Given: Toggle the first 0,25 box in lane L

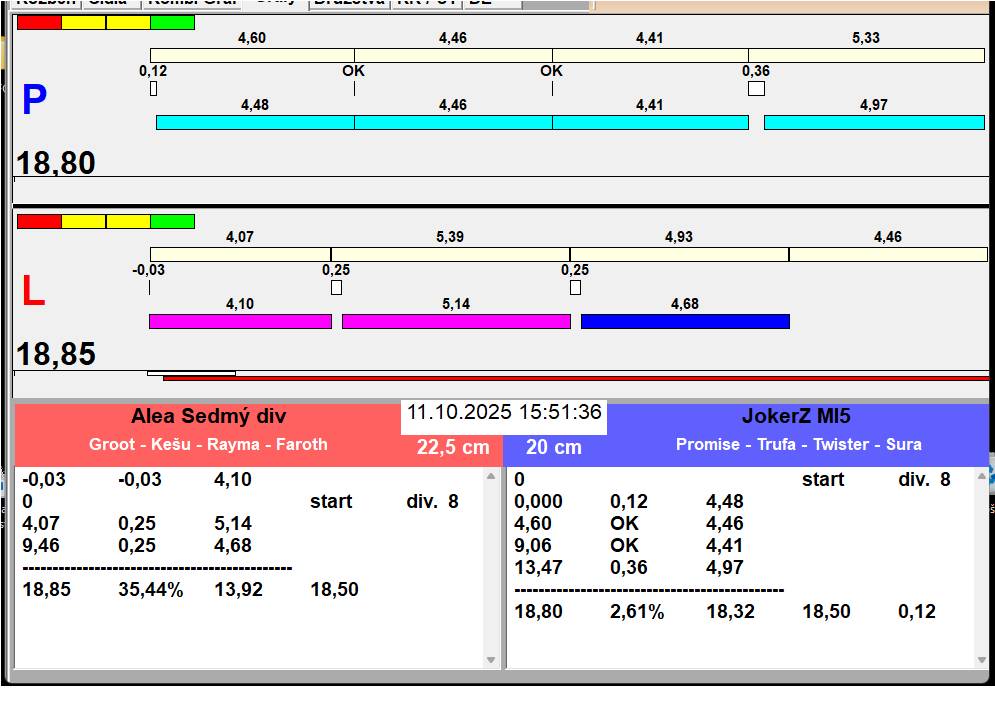Looking at the screenshot, I should (x=336, y=288).
